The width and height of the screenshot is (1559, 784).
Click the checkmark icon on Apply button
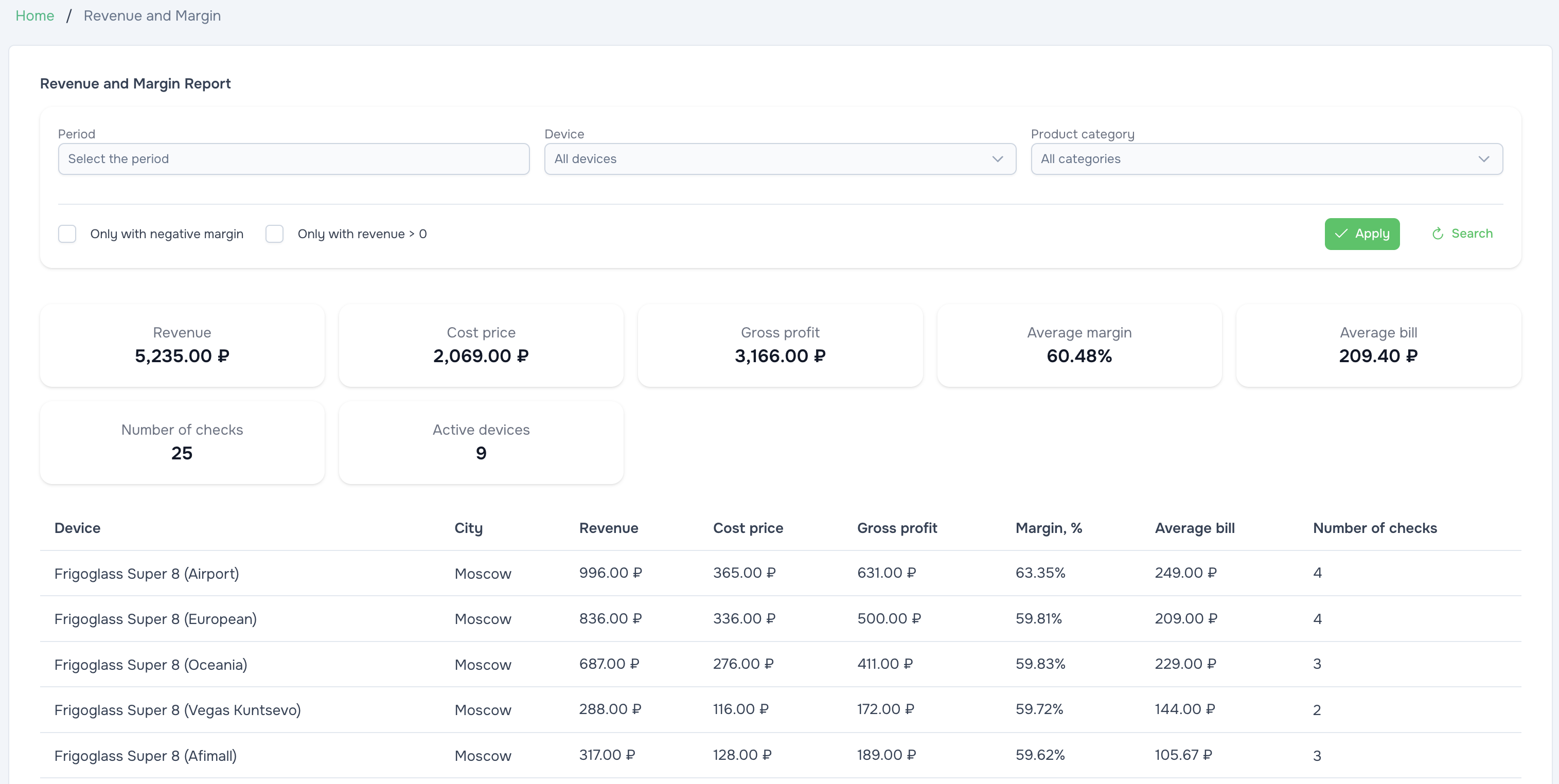pyautogui.click(x=1340, y=234)
